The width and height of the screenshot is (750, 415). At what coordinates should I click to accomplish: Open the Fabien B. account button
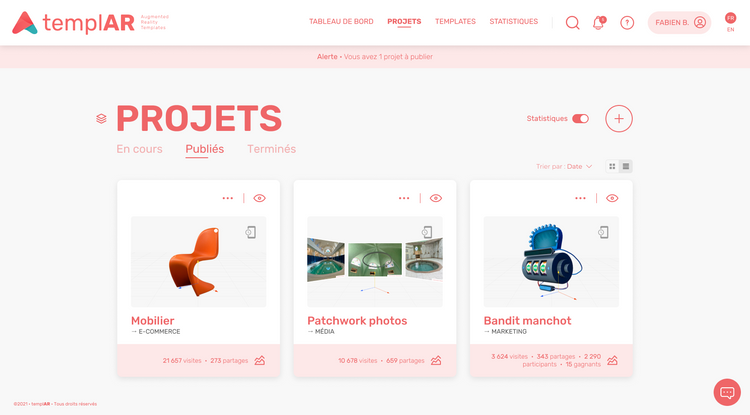[x=679, y=22]
